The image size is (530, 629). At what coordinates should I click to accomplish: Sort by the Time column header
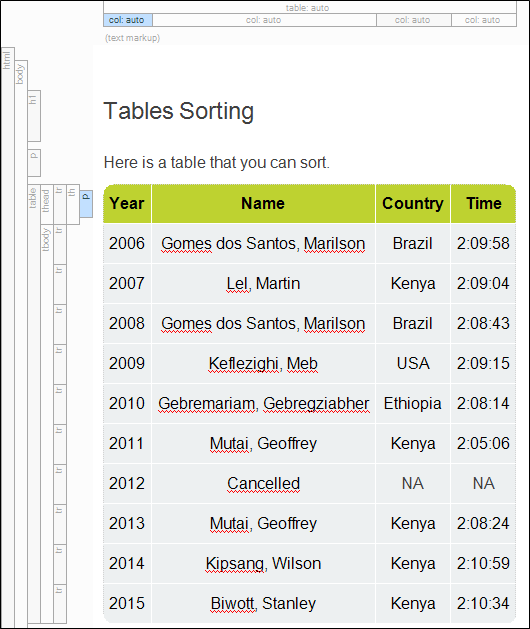pyautogui.click(x=483, y=203)
